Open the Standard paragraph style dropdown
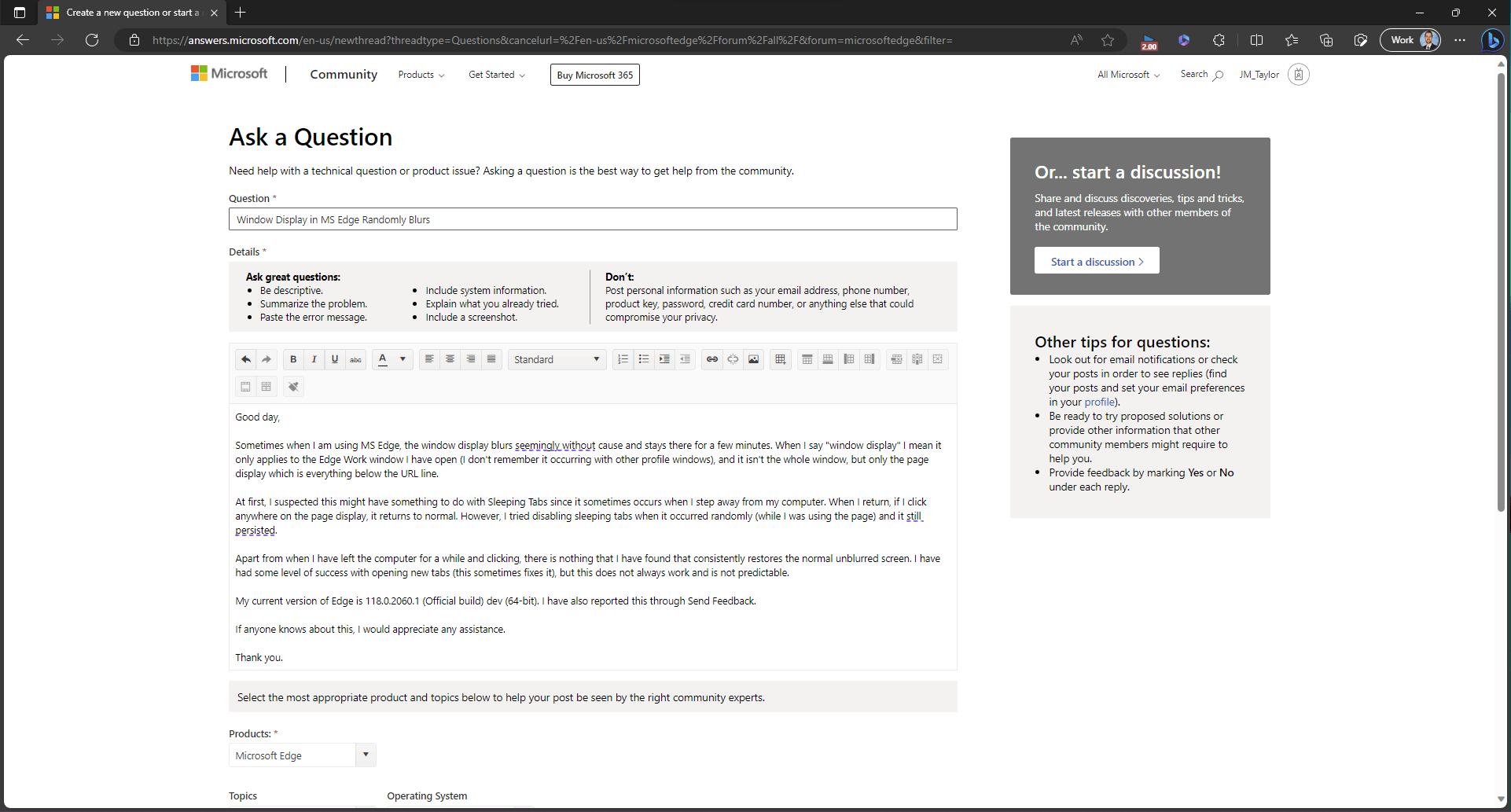 pyautogui.click(x=557, y=359)
